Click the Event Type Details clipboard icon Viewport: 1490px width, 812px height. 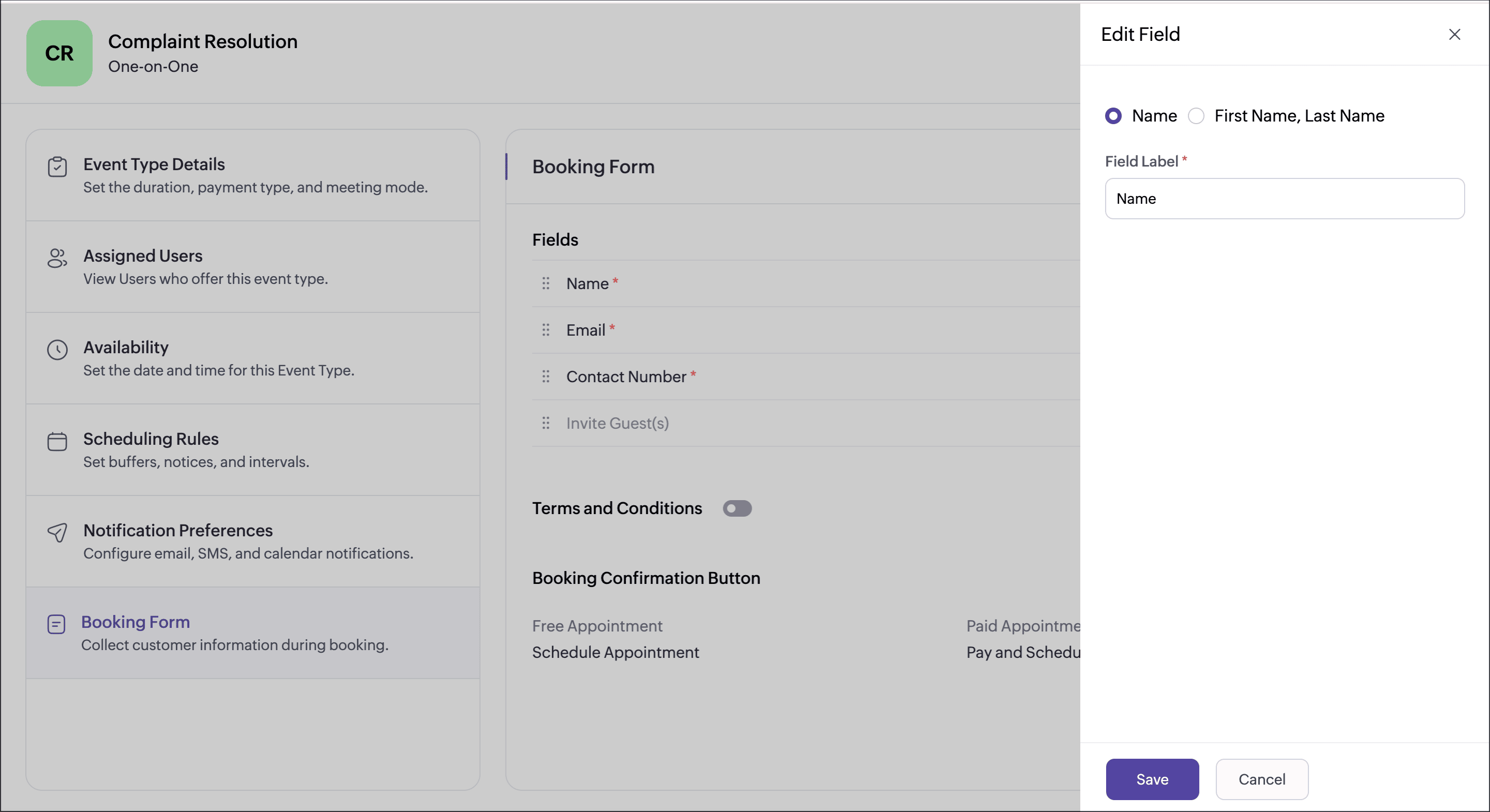(57, 167)
